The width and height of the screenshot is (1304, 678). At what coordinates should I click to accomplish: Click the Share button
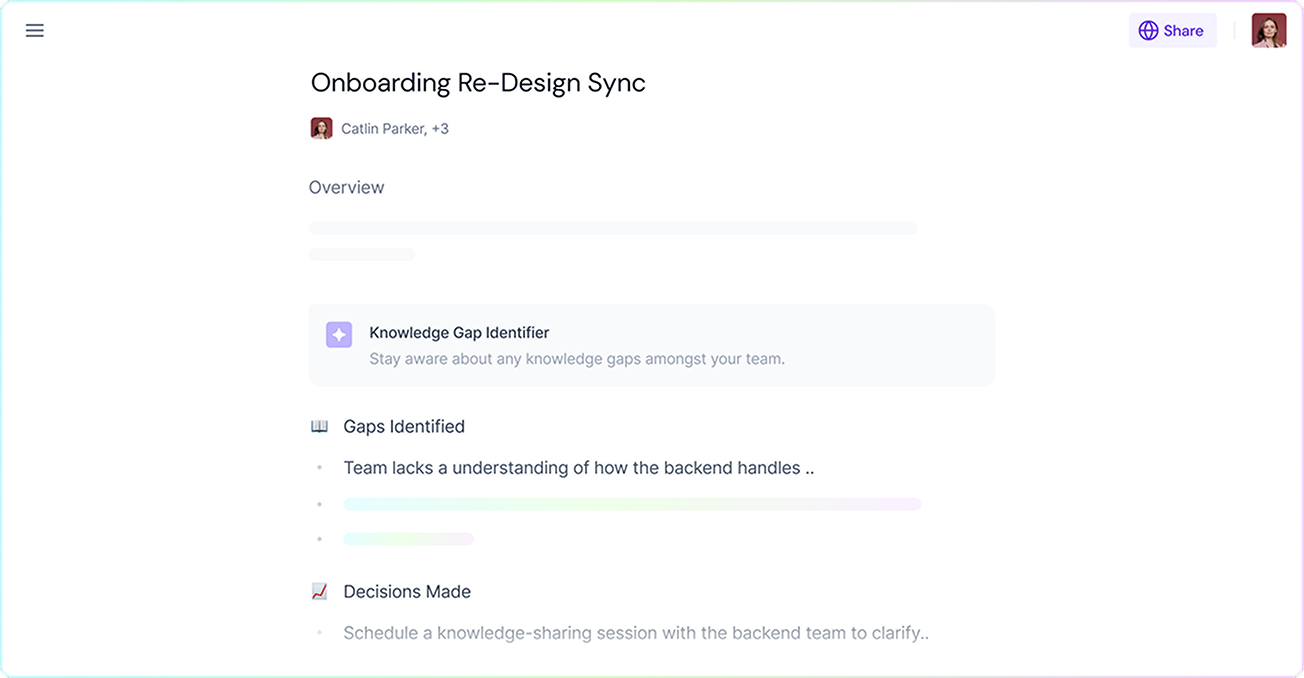point(1172,30)
